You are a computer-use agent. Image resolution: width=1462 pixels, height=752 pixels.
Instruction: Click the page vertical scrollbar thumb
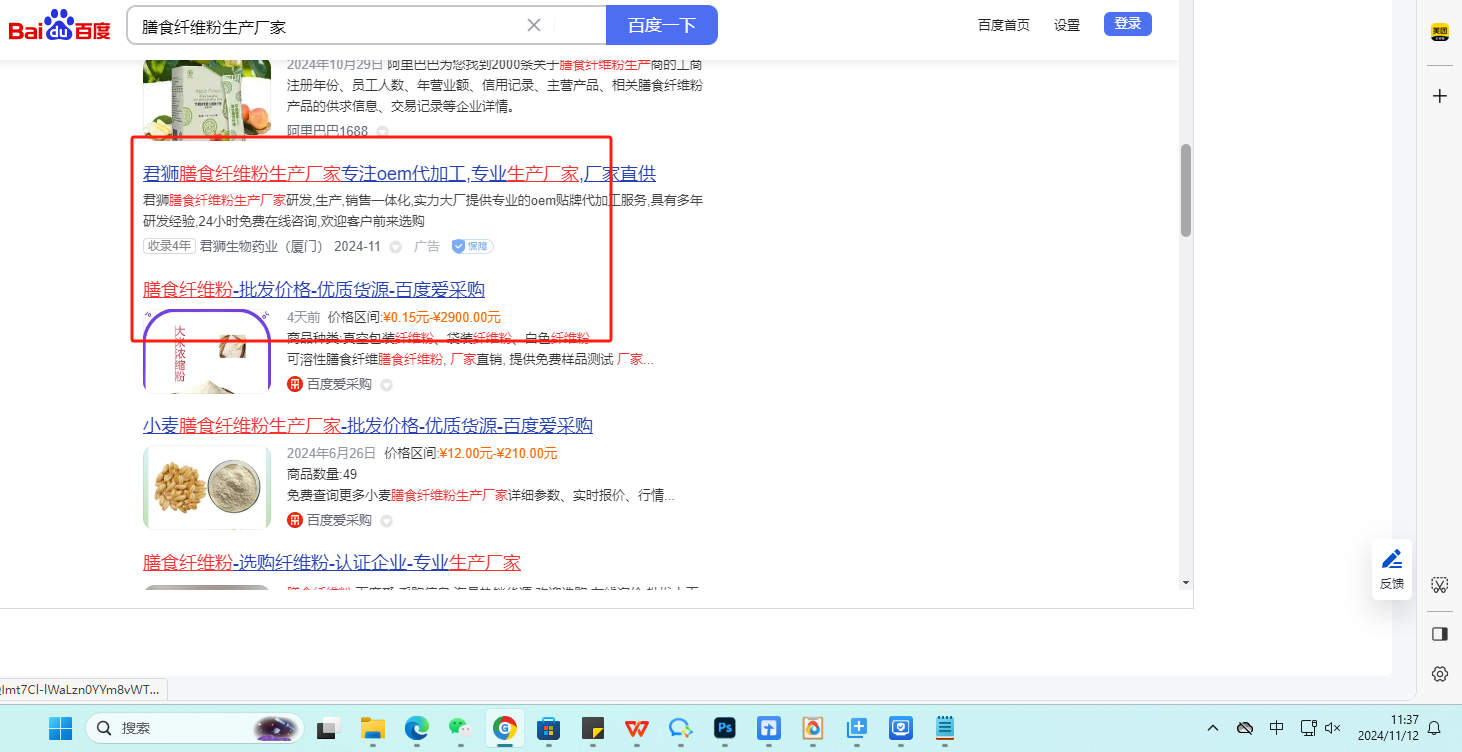coord(1186,190)
